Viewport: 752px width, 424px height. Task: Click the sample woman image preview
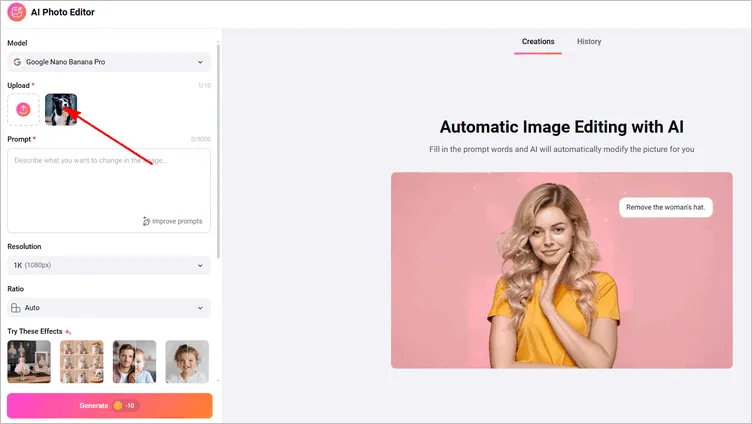[562, 271]
